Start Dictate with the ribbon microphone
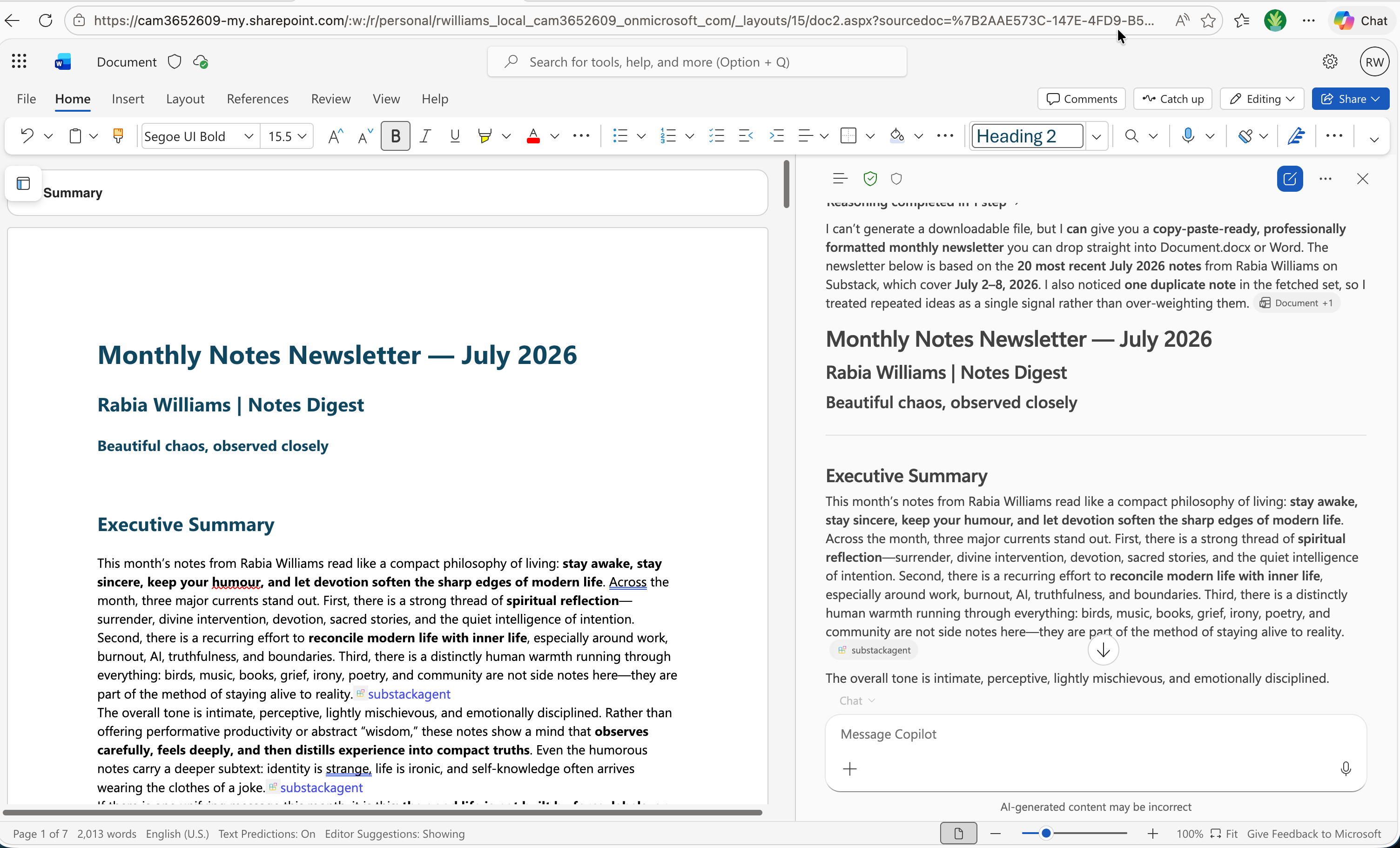 click(1187, 136)
